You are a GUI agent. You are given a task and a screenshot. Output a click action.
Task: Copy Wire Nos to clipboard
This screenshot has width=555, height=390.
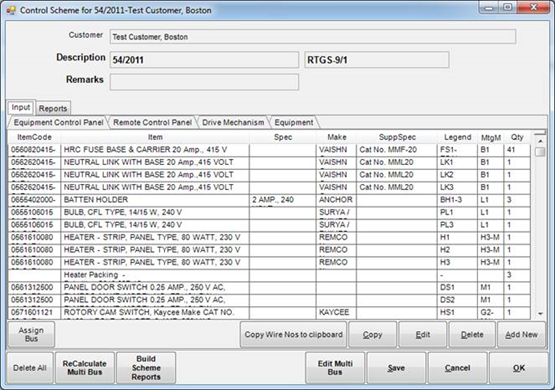(x=293, y=334)
